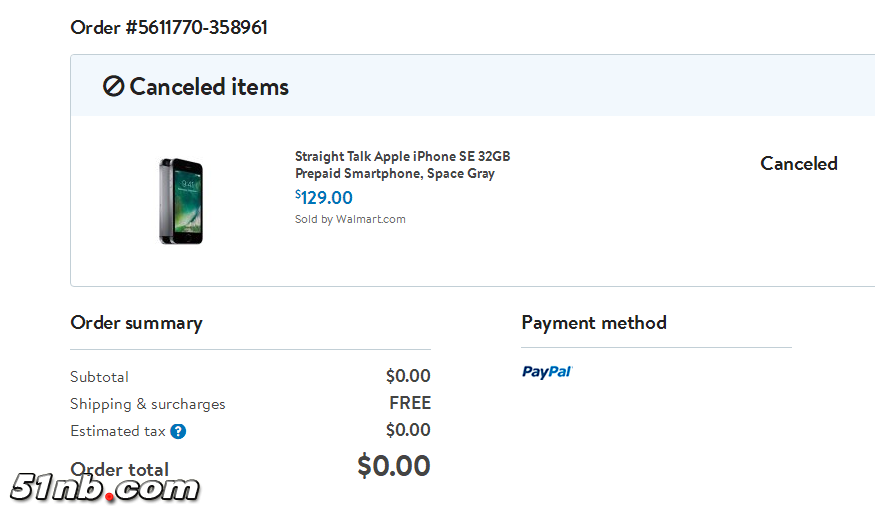
Task: Click the Canceled items section heading
Action: click(209, 87)
